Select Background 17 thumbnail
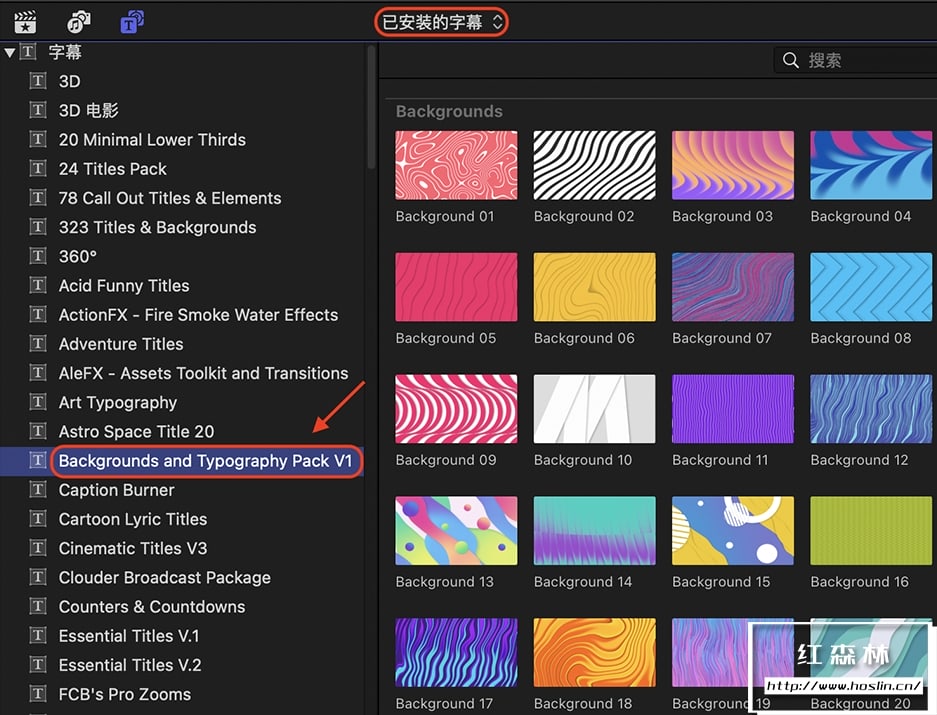The width and height of the screenshot is (937, 715). [457, 653]
